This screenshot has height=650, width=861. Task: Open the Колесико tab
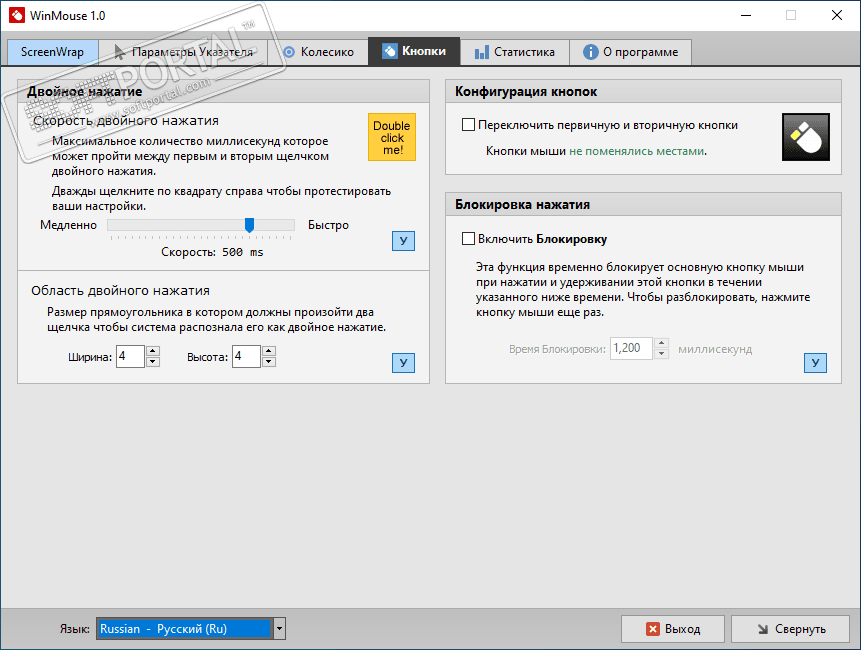point(318,52)
